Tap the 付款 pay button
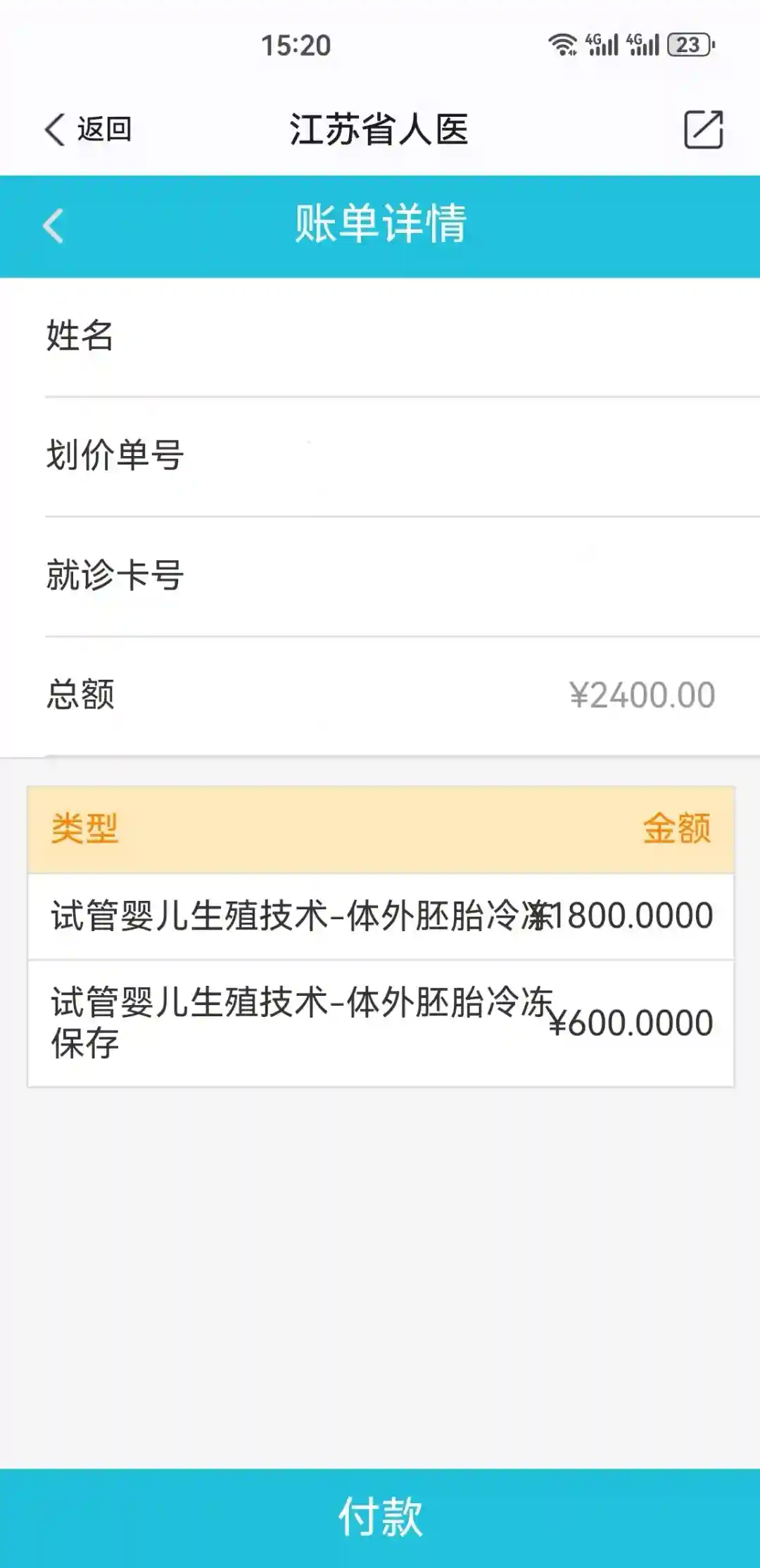 (380, 1517)
